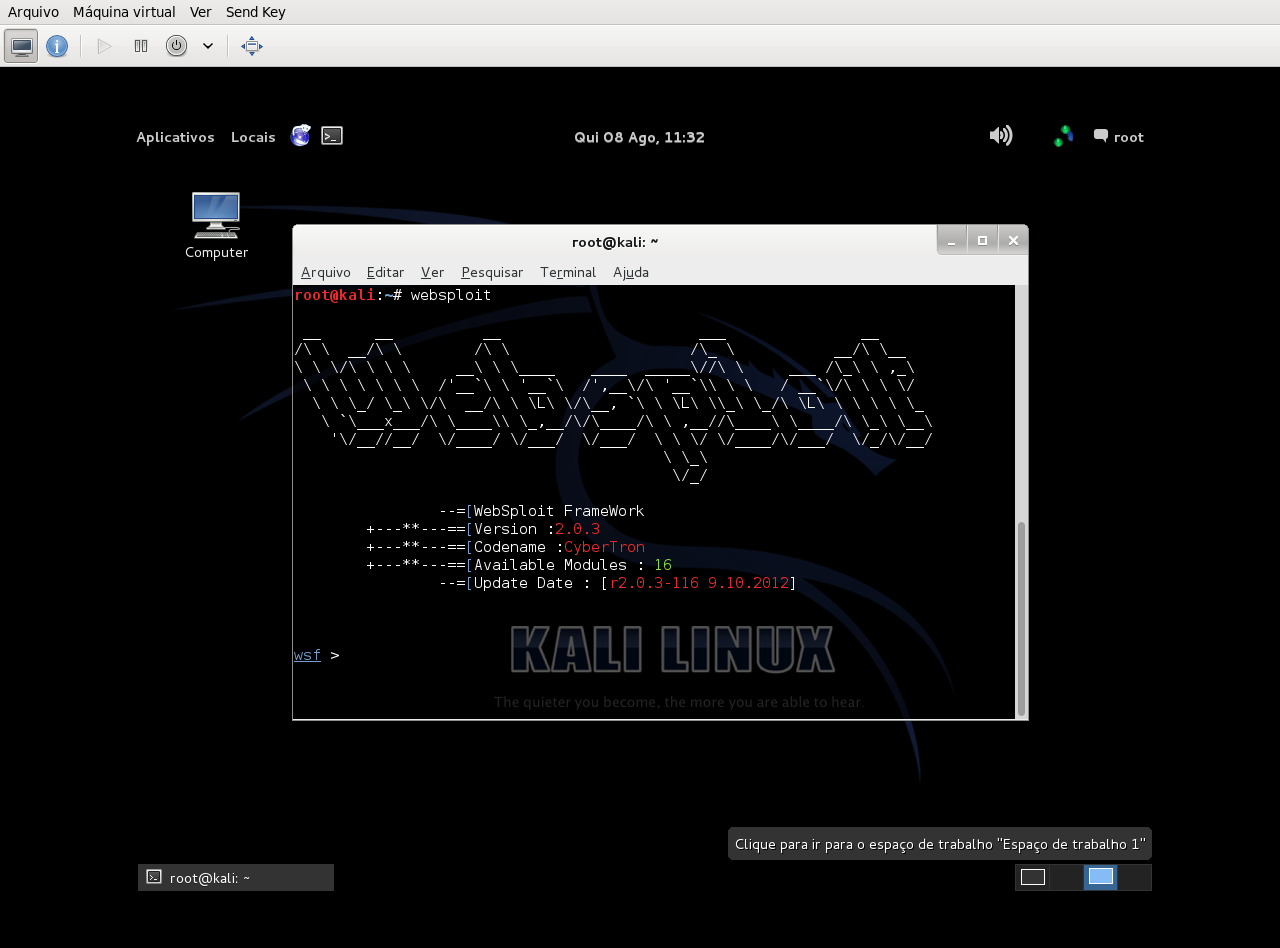Screen dimensions: 1280x948
Task: Open the outer Ver menu
Action: click(200, 12)
